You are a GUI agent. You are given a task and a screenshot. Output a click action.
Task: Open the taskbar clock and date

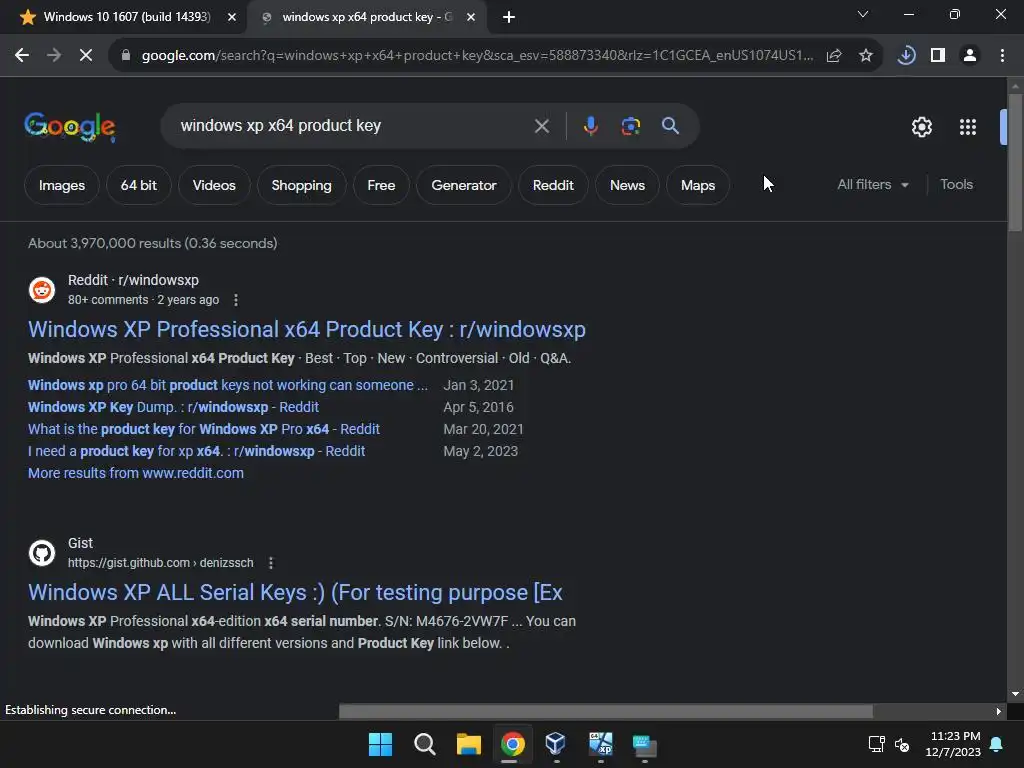pos(953,744)
